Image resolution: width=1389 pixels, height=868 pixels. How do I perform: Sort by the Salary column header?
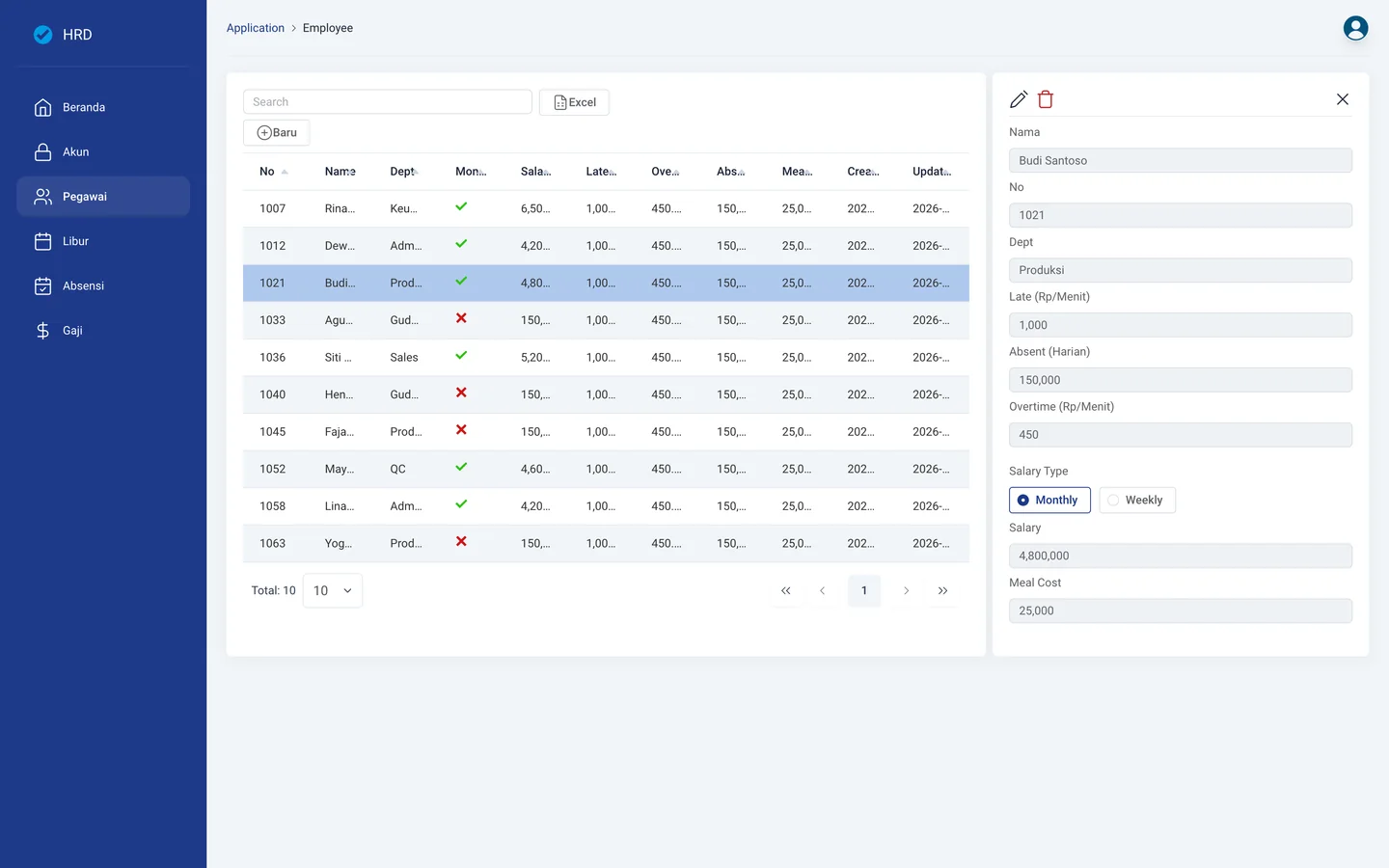click(536, 172)
